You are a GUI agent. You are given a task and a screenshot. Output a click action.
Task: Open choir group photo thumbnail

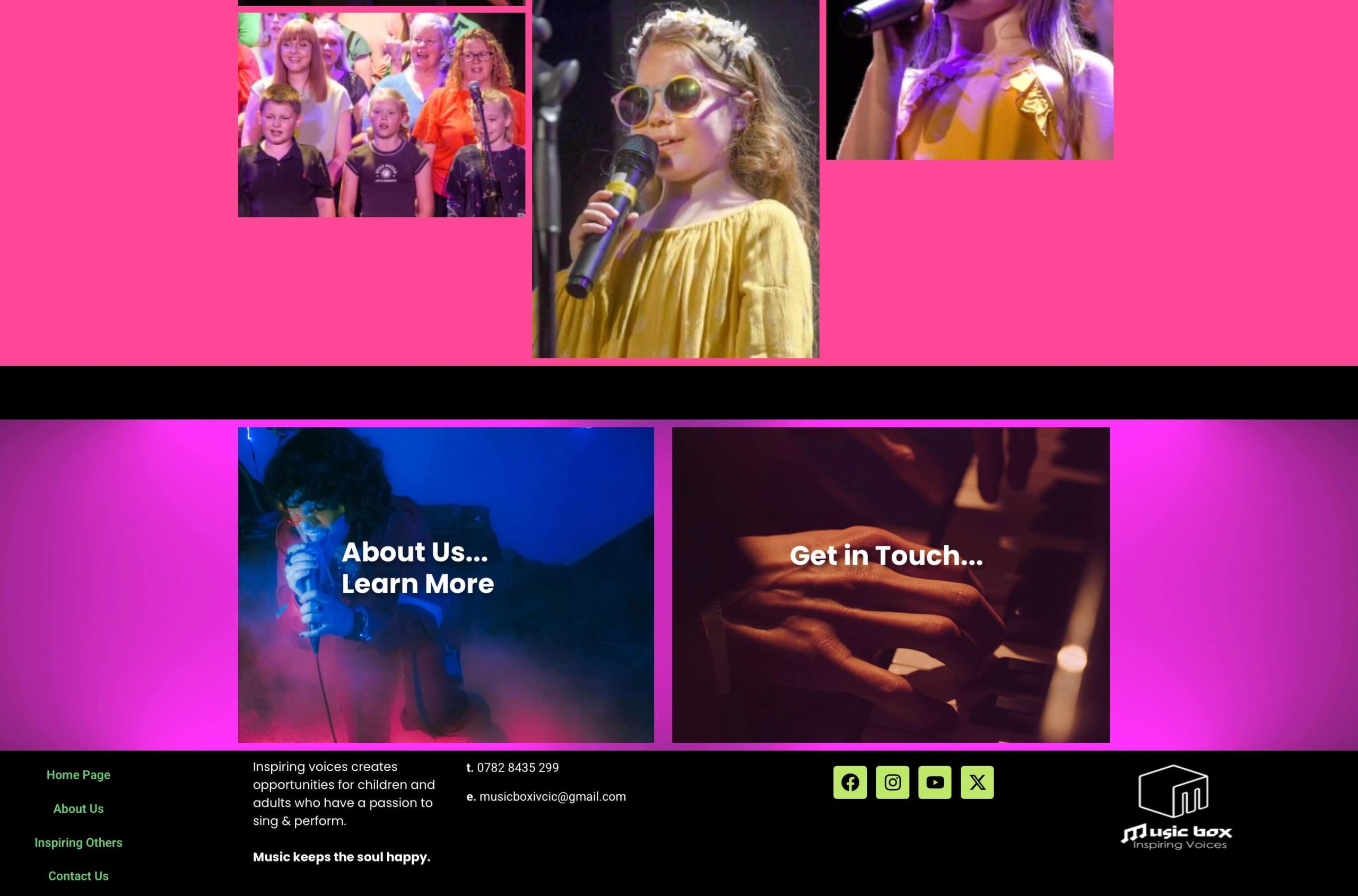(381, 115)
